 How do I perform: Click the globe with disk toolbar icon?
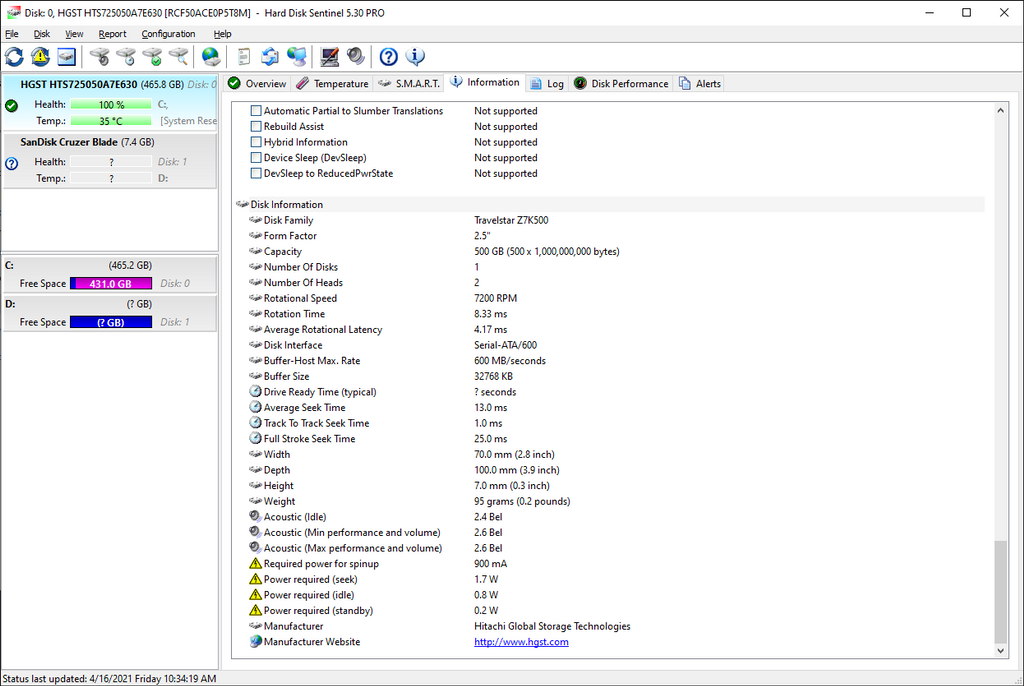[211, 57]
